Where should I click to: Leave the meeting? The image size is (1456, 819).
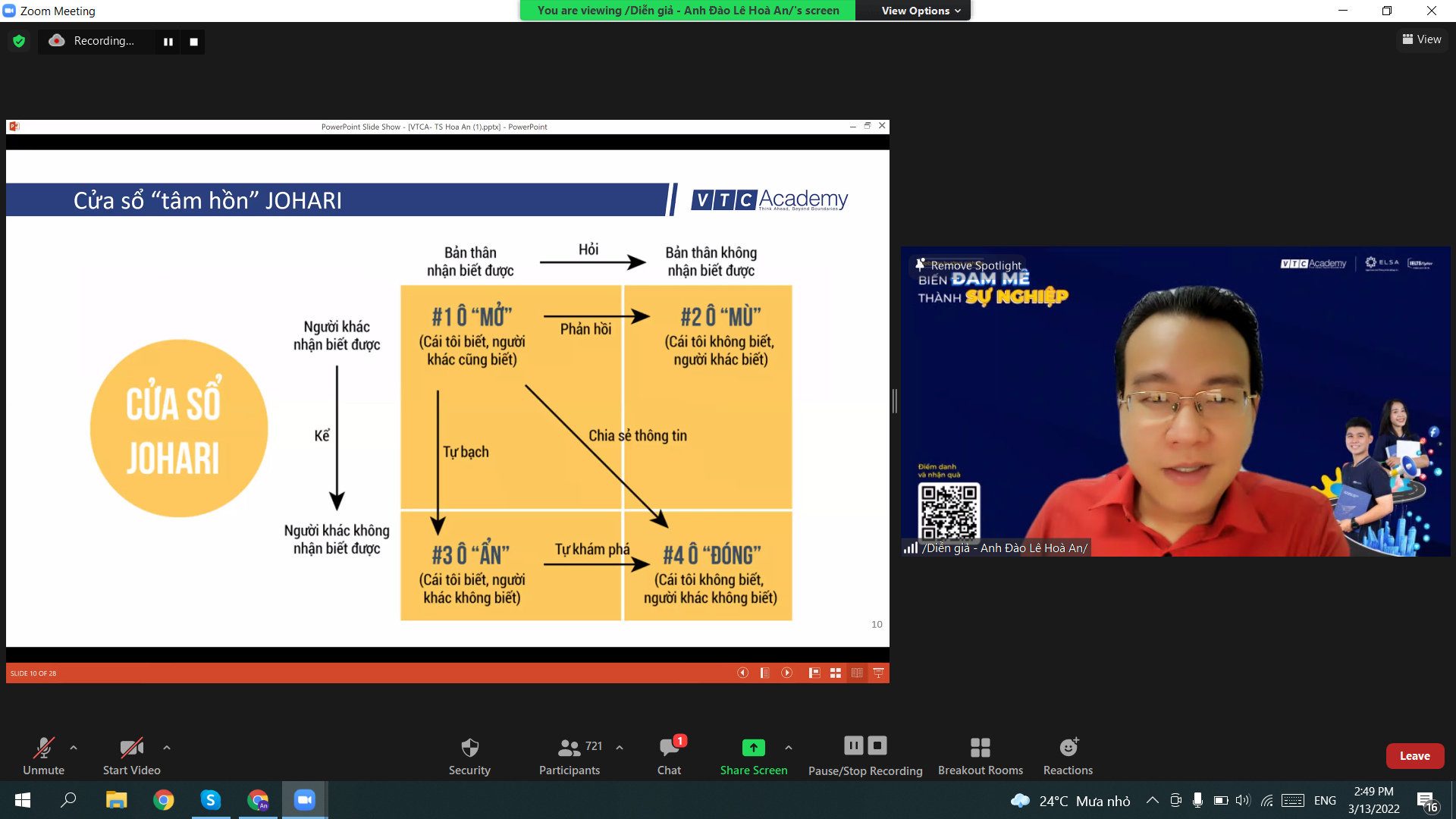1414,756
